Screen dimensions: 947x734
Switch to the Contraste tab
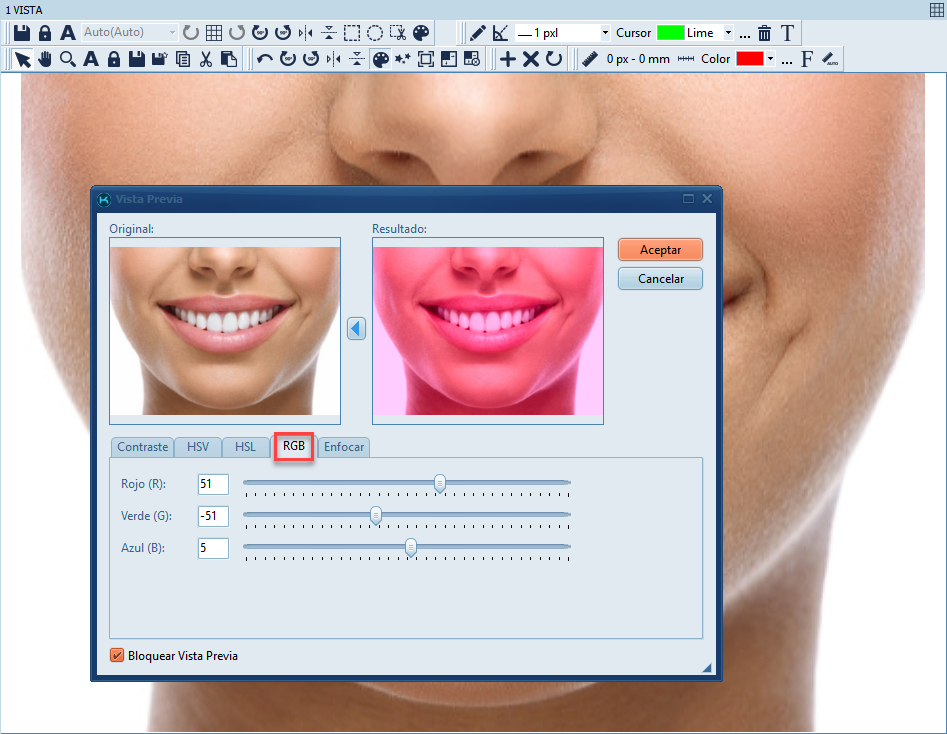pyautogui.click(x=142, y=447)
